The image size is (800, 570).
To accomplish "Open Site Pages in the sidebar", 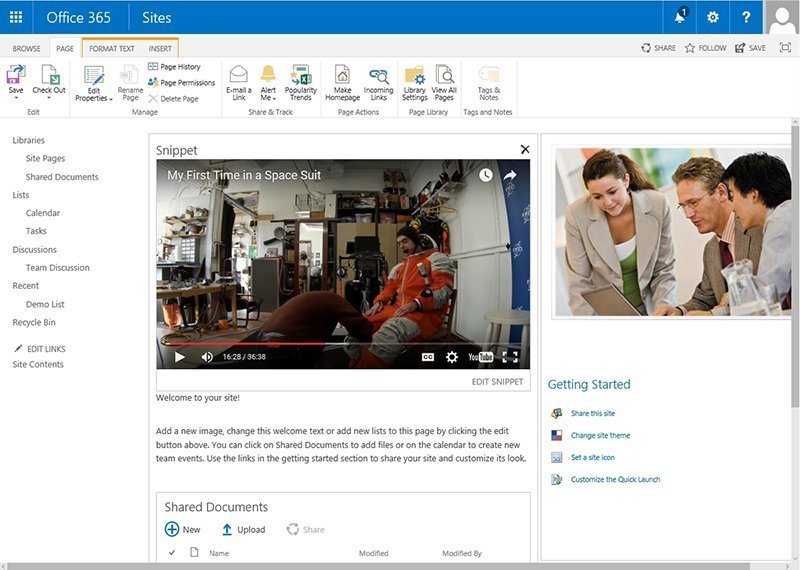I will [x=45, y=158].
